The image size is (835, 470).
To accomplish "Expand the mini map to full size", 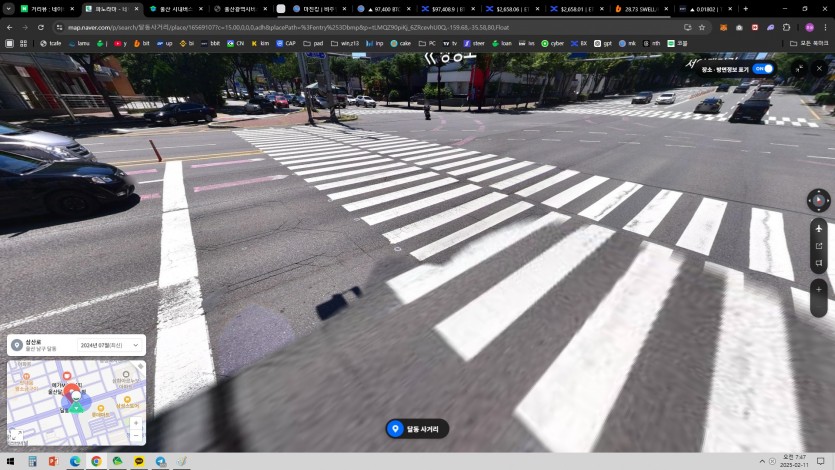I will coord(16,435).
